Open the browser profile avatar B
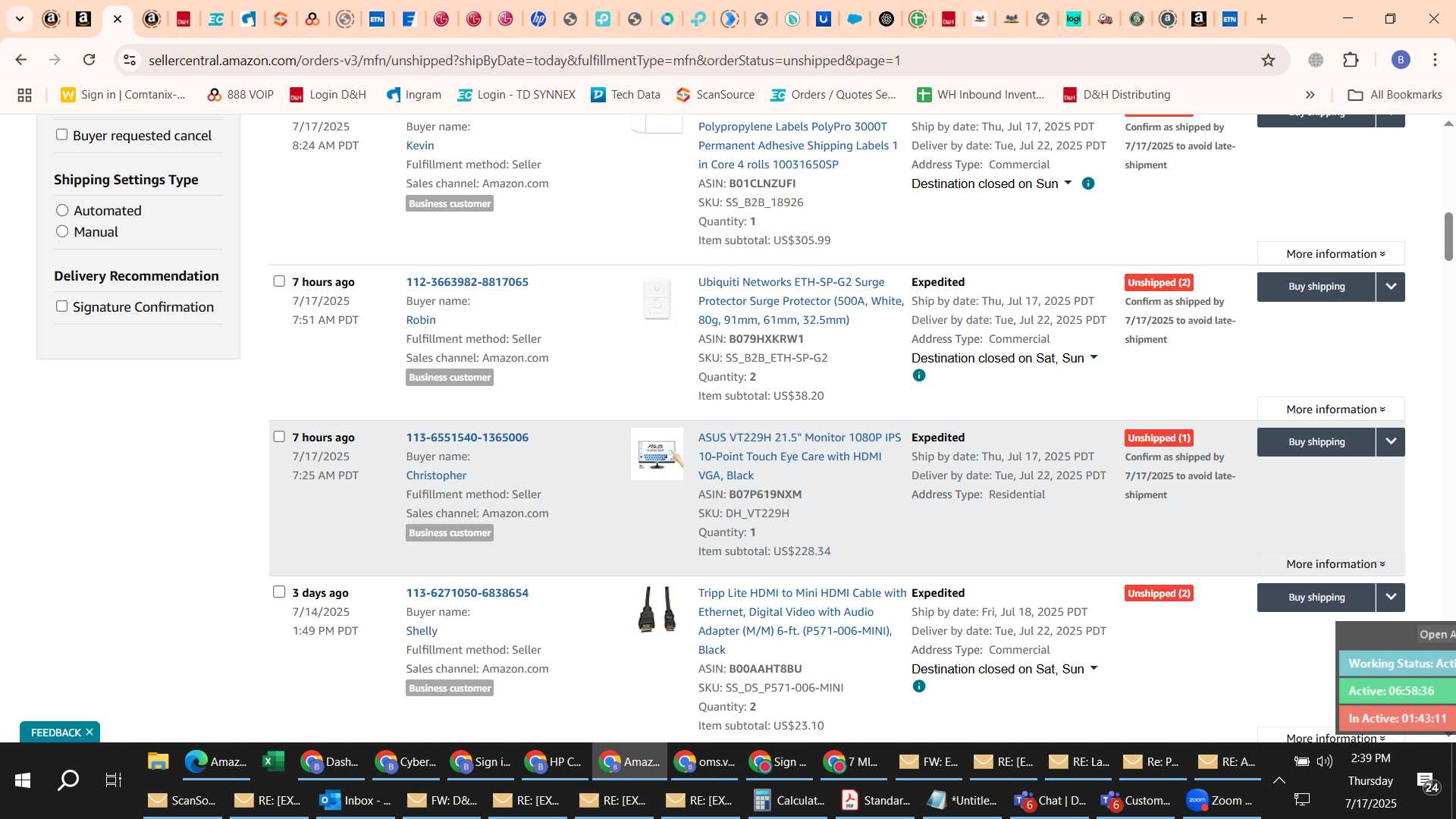This screenshot has width=1456, height=819. [1401, 60]
